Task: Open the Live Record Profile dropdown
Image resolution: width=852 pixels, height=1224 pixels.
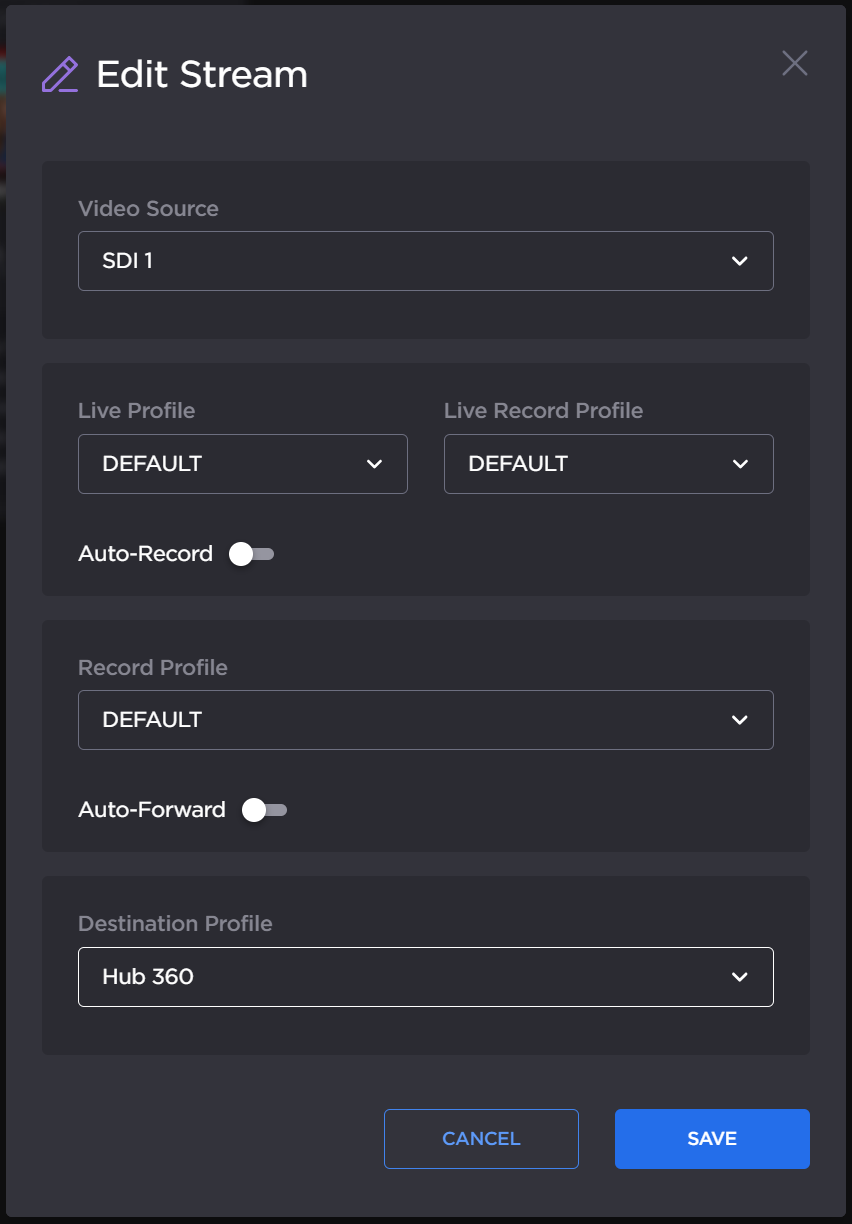Action: [x=608, y=464]
